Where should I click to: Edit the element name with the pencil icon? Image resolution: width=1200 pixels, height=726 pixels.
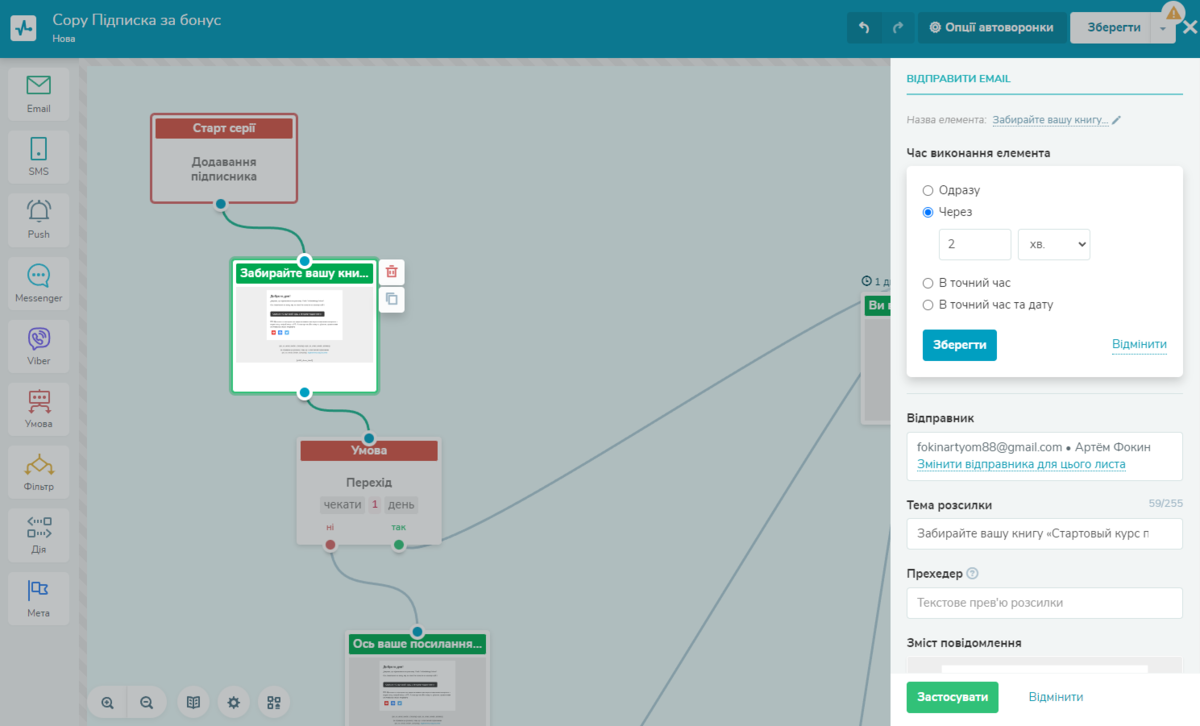[x=1117, y=120]
